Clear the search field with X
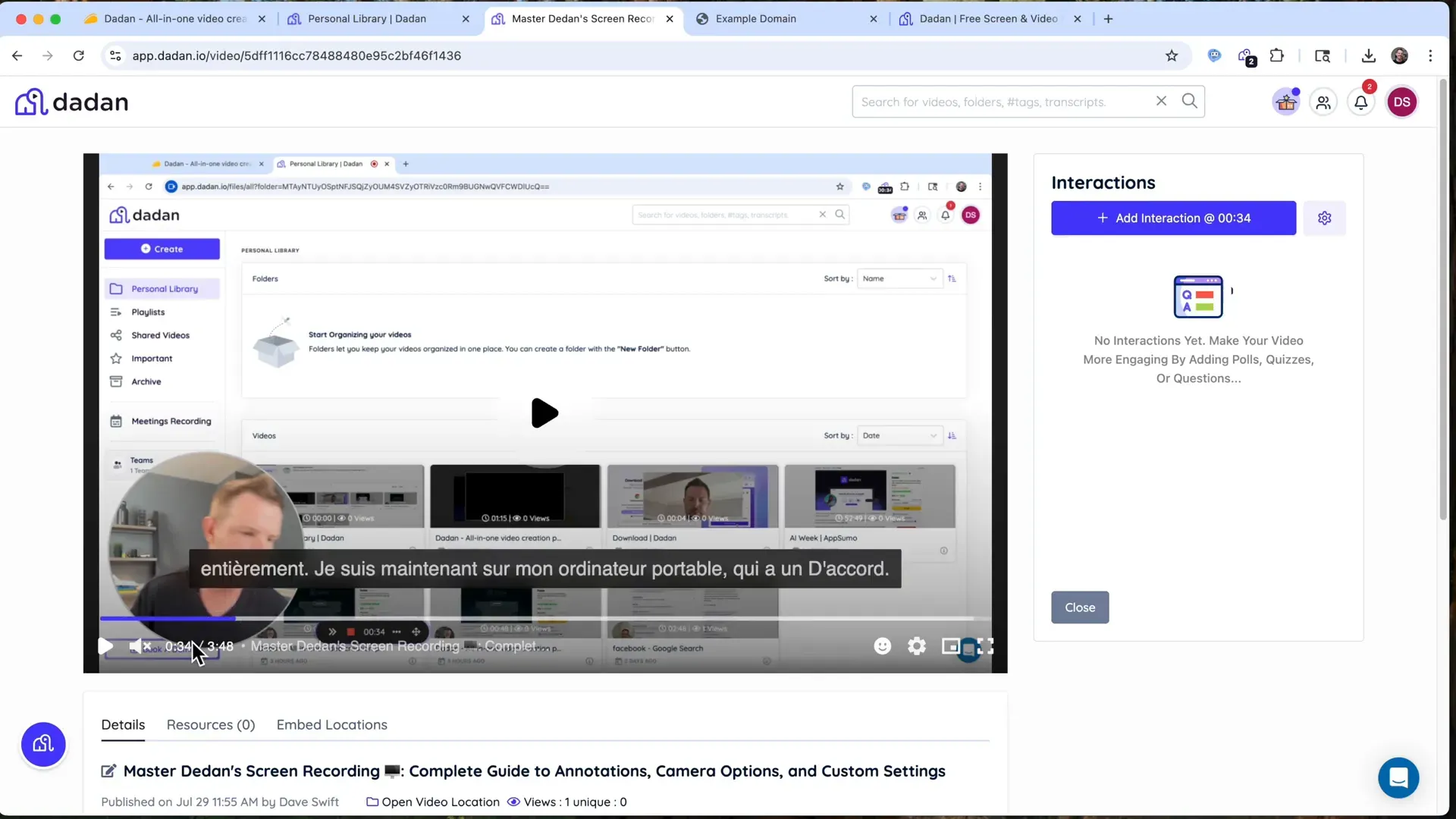Screen dimensions: 1456x819 point(1161,101)
